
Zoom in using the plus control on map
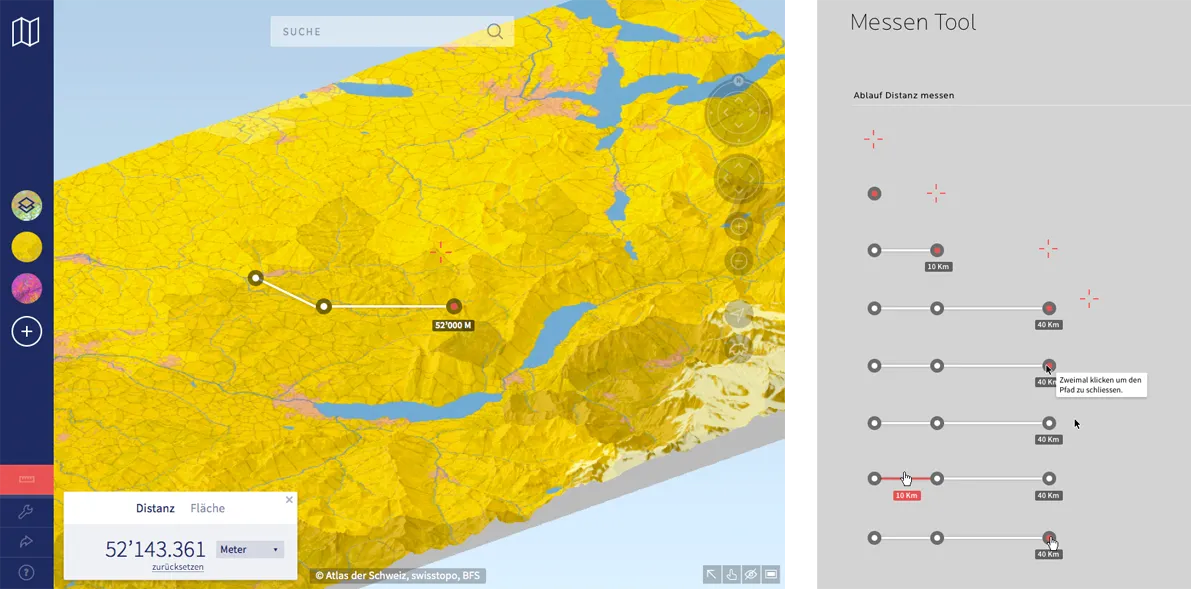(x=738, y=226)
